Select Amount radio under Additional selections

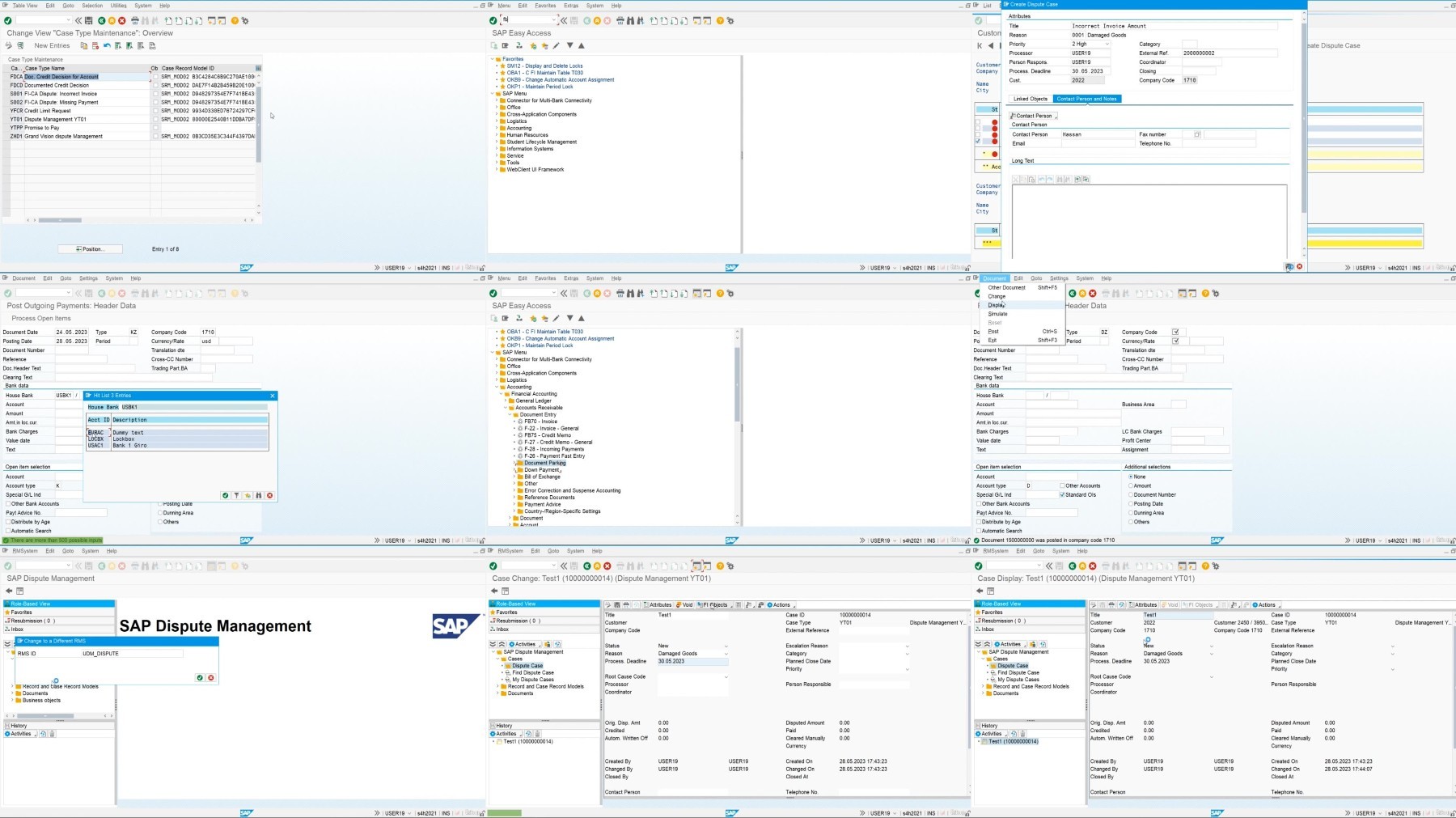tap(1130, 485)
